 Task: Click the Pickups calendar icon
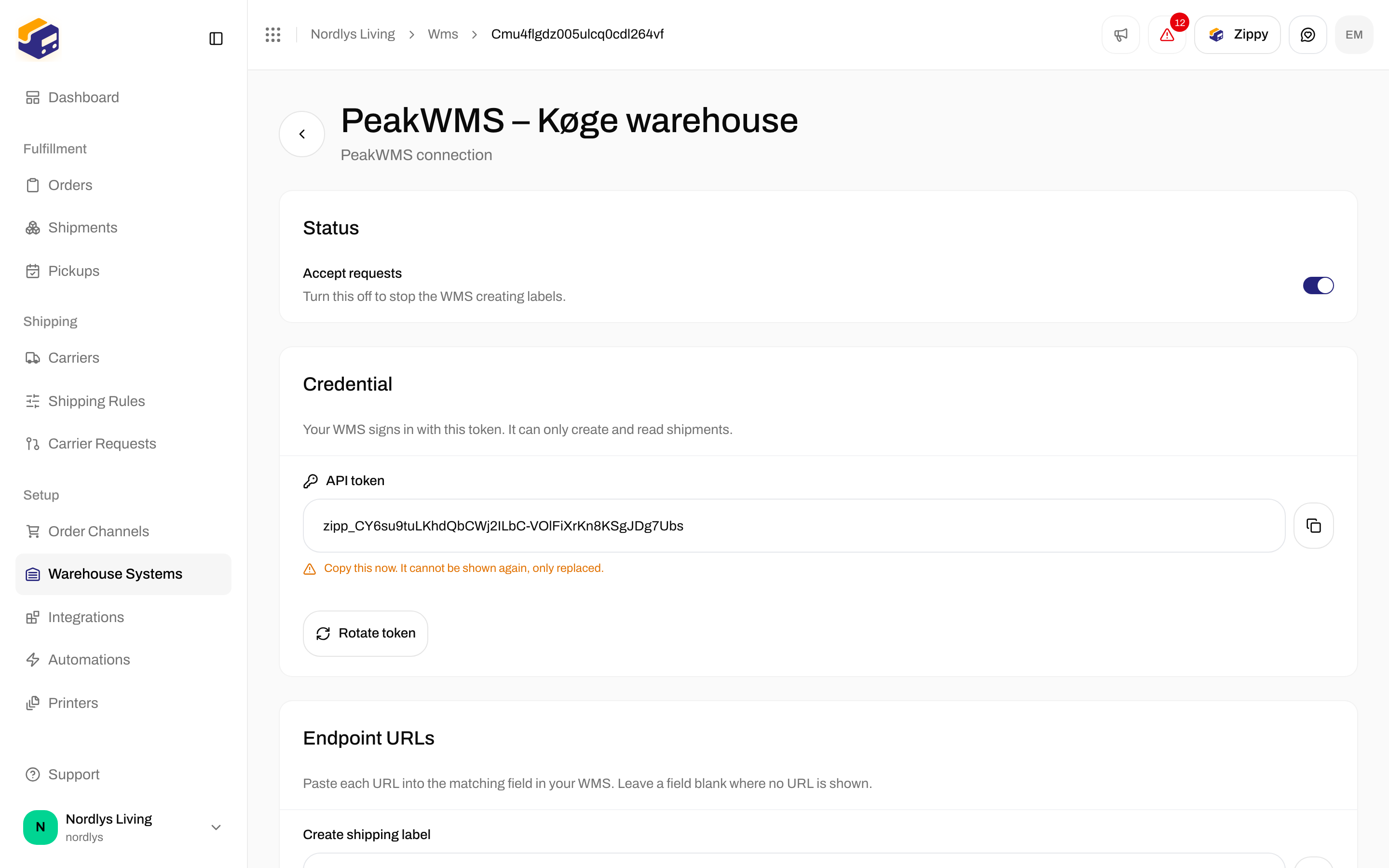pyautogui.click(x=33, y=271)
